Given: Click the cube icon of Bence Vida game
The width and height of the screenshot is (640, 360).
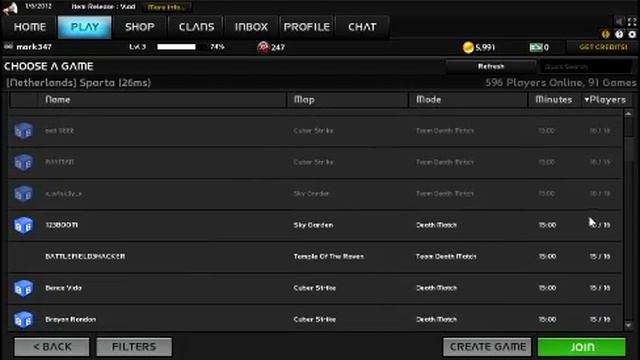Looking at the screenshot, I should (23, 288).
